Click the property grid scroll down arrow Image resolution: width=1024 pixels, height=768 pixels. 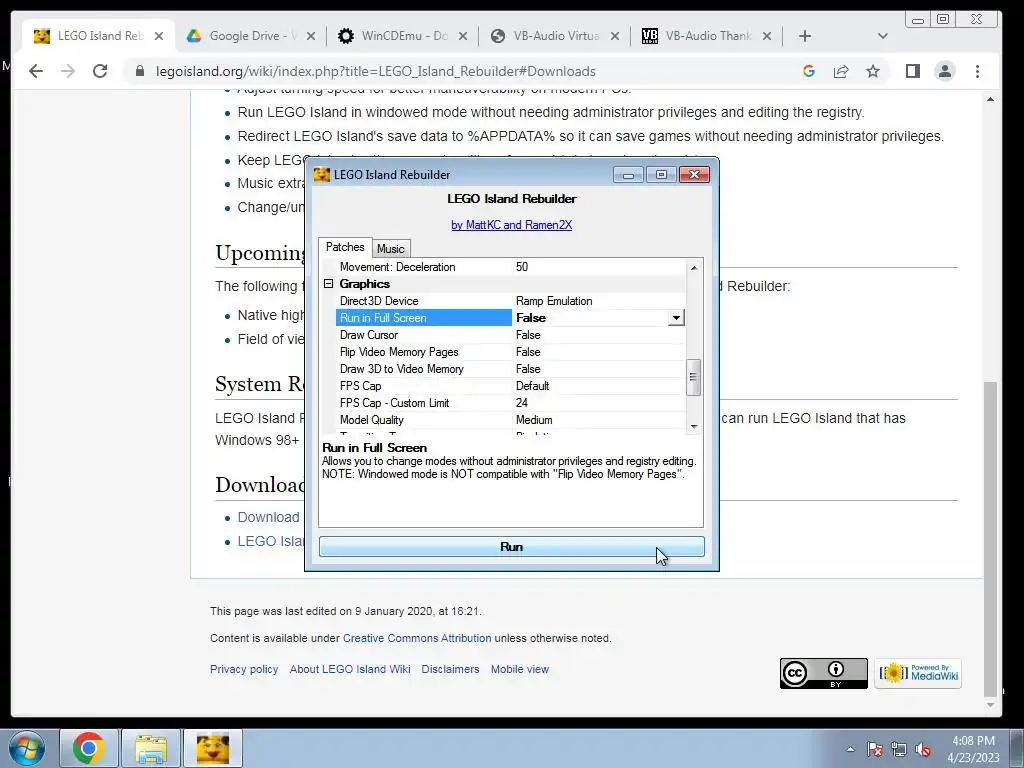point(694,426)
